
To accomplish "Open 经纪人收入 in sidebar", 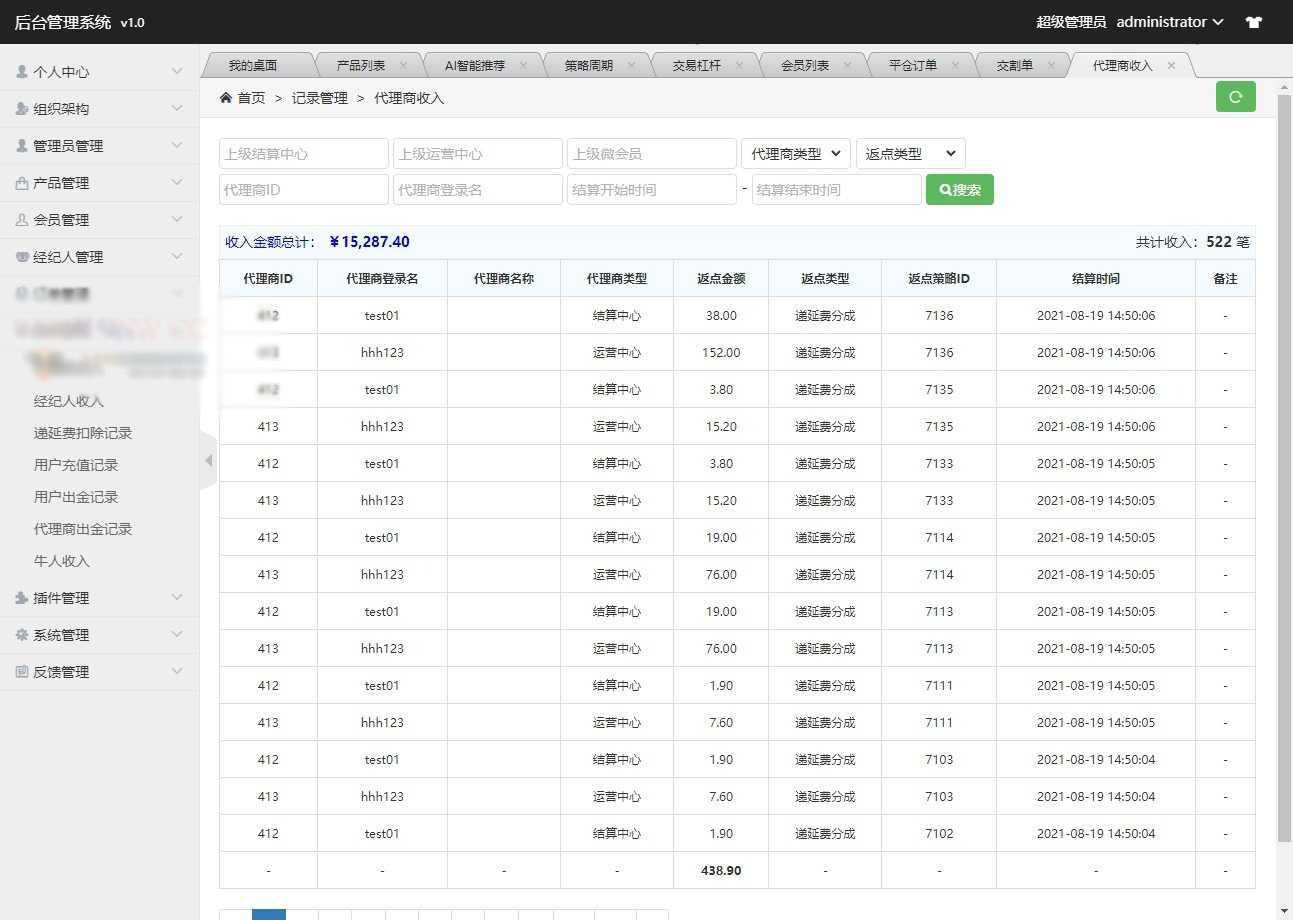I will [69, 401].
